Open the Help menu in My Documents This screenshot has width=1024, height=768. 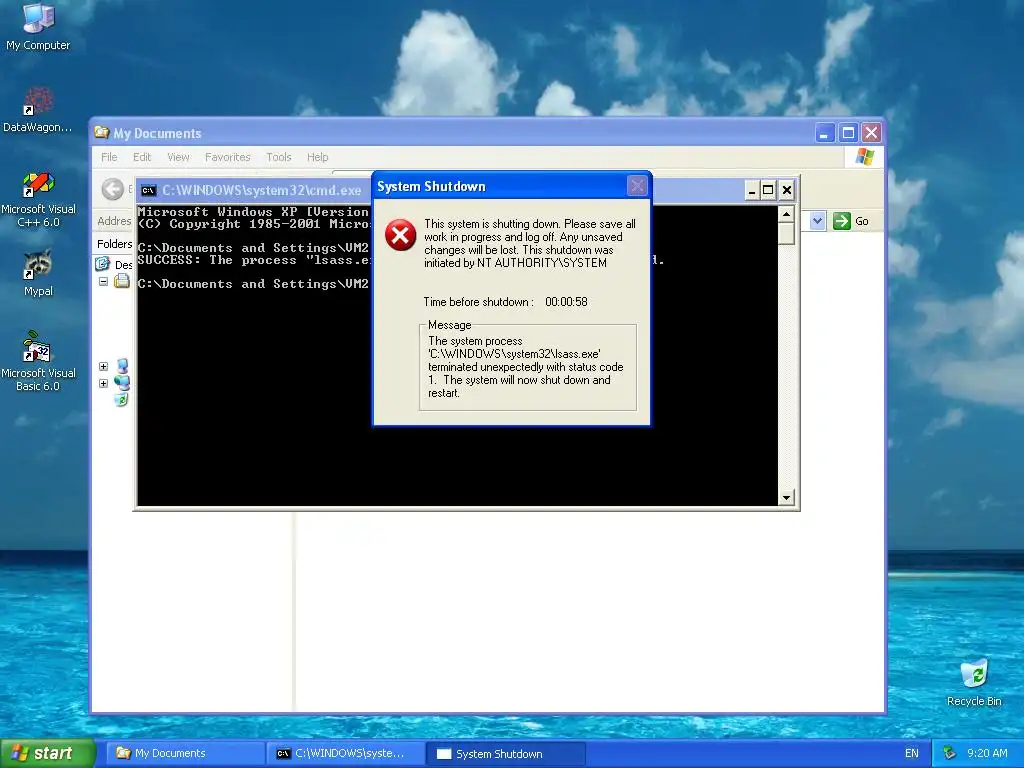tap(317, 157)
